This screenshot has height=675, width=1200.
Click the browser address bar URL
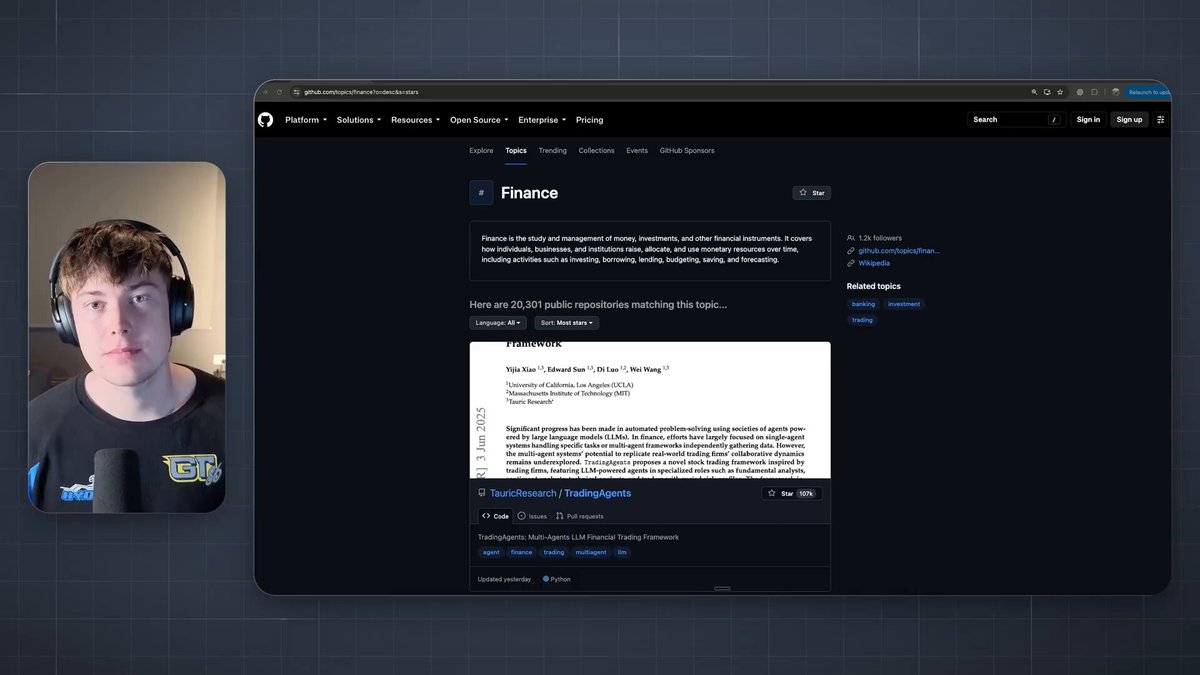[362, 92]
